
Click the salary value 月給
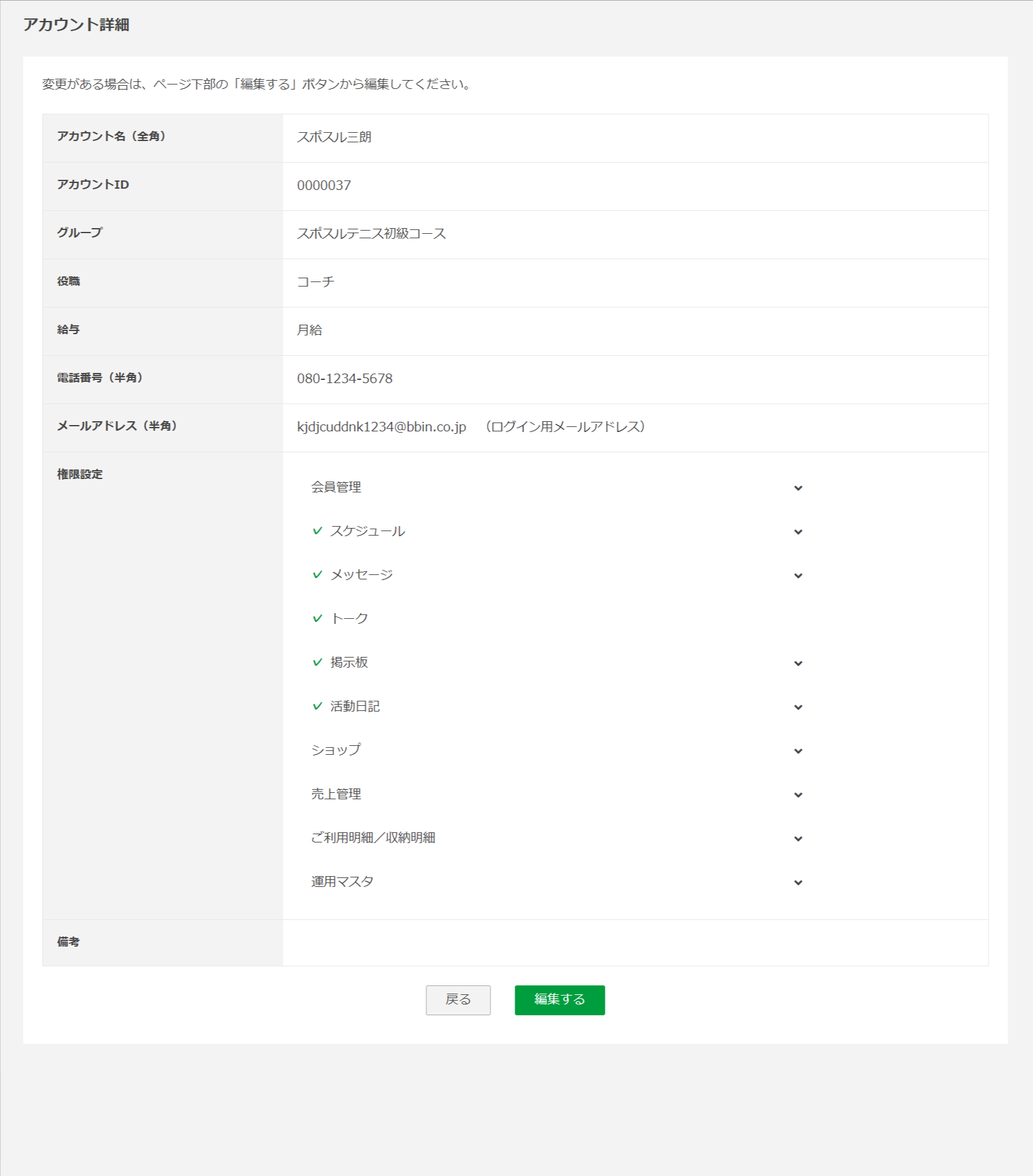point(309,330)
